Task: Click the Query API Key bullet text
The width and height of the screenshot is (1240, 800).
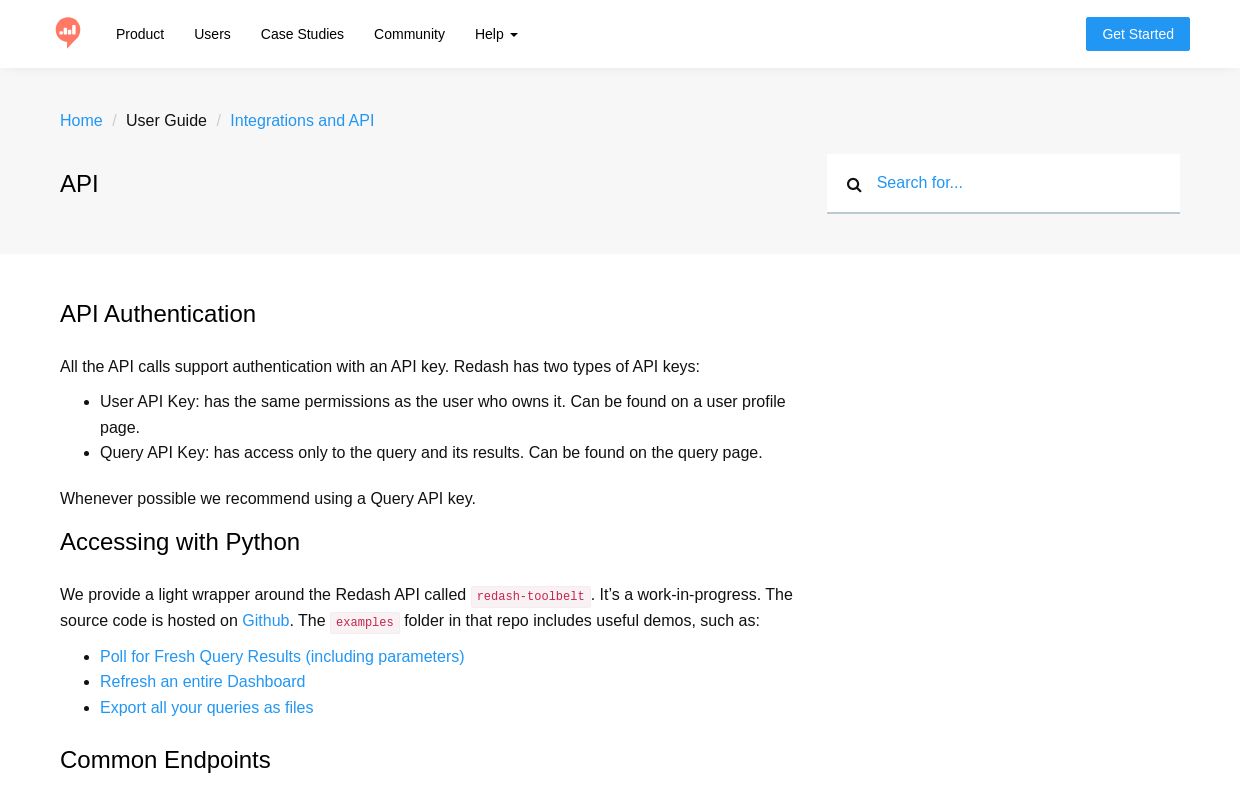Action: [x=431, y=453]
